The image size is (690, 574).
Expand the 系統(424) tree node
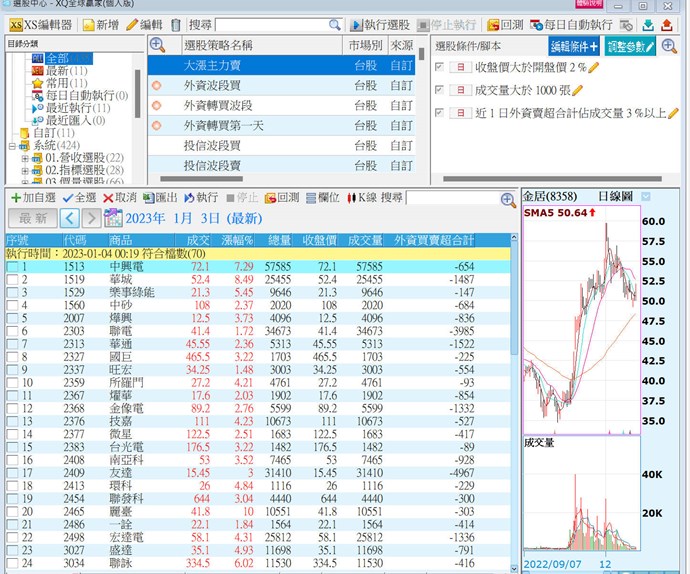[12, 145]
